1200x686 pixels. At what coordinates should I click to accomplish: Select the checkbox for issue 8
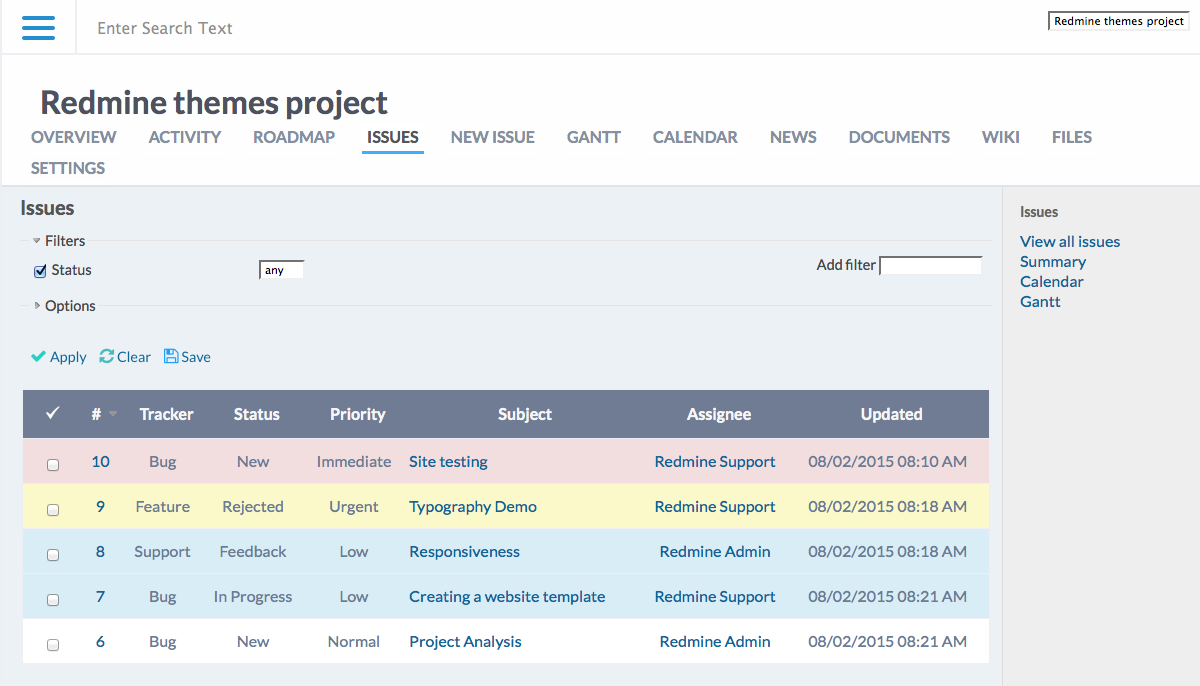pyautogui.click(x=53, y=554)
